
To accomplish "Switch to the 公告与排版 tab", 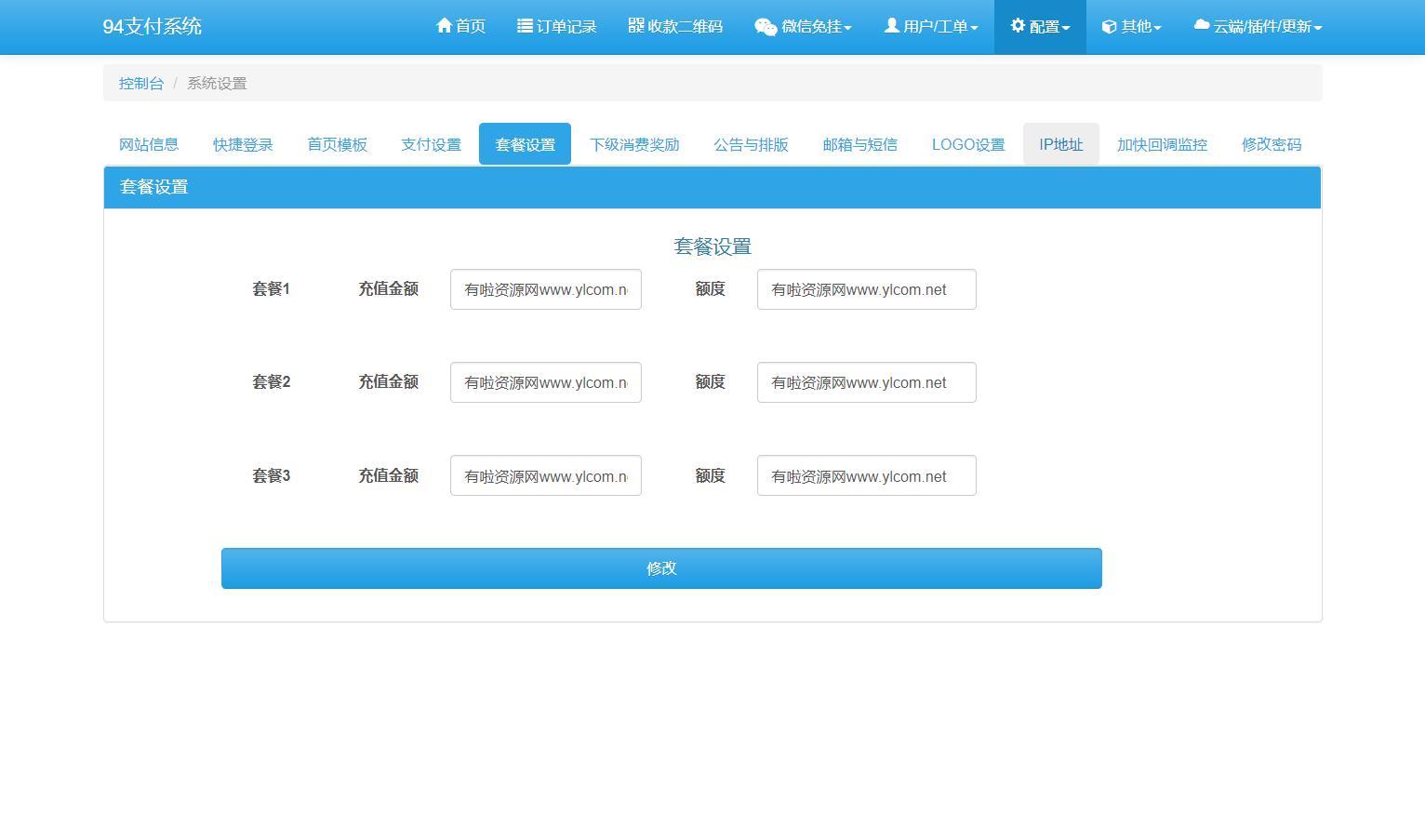I will pos(751,144).
